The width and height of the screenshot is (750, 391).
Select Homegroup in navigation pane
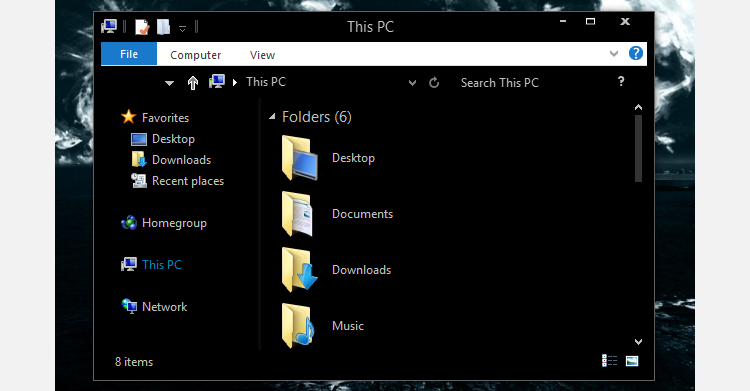point(174,223)
